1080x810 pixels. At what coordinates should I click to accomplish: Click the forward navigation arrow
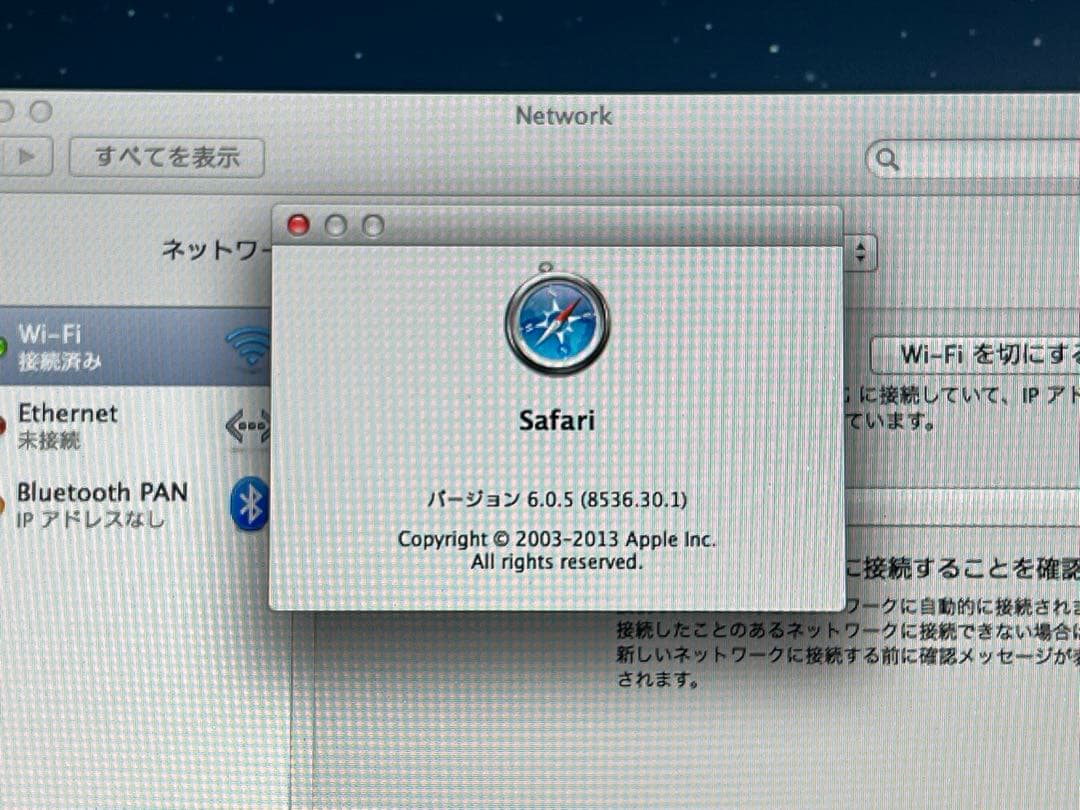(x=27, y=157)
